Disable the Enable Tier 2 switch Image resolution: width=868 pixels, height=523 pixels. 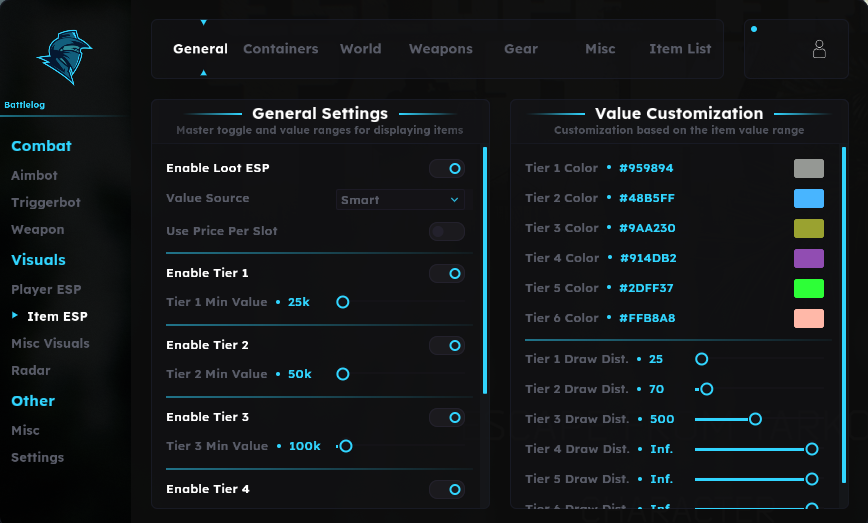coord(447,345)
